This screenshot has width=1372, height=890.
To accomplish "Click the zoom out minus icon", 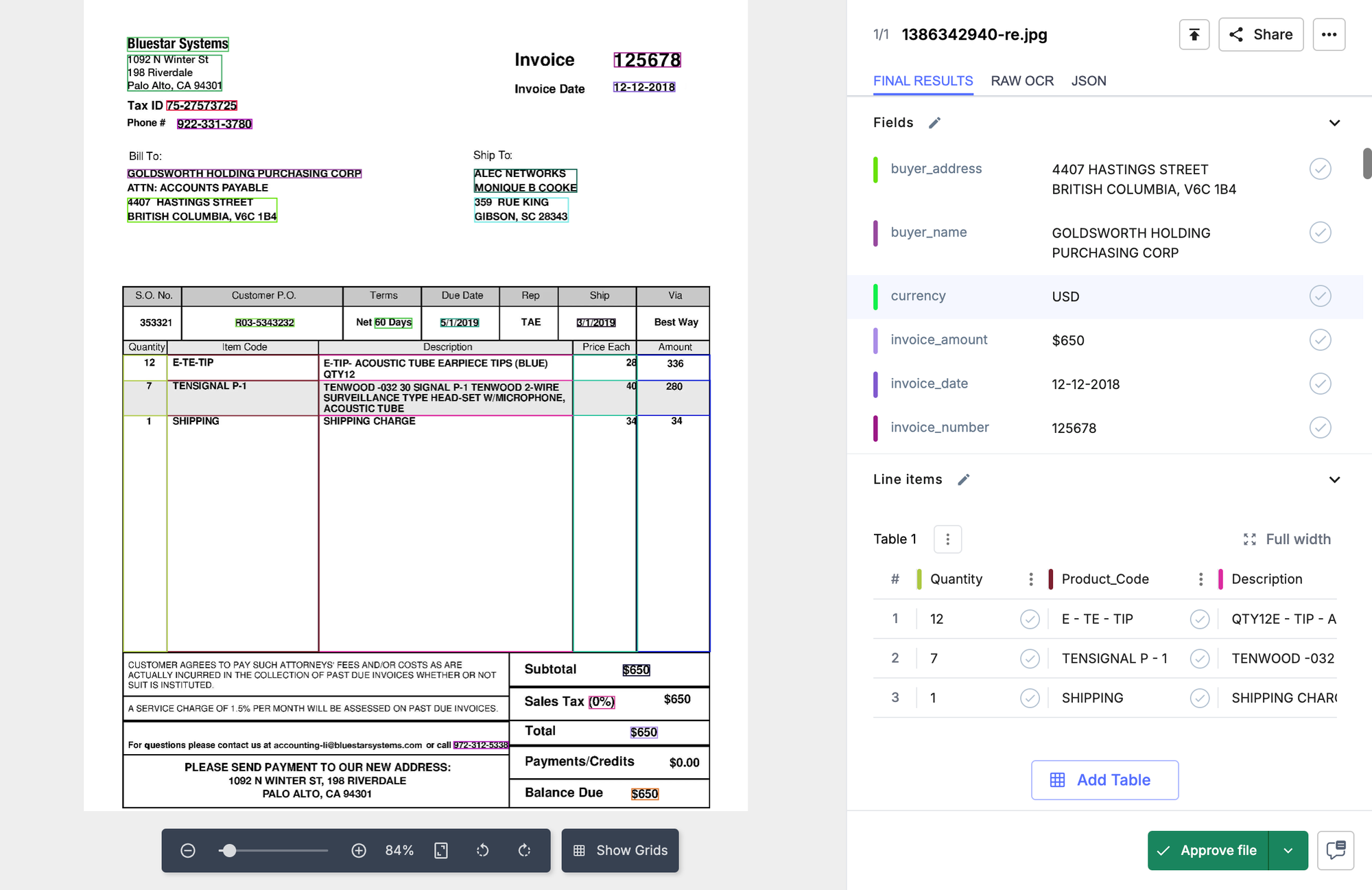I will [188, 851].
